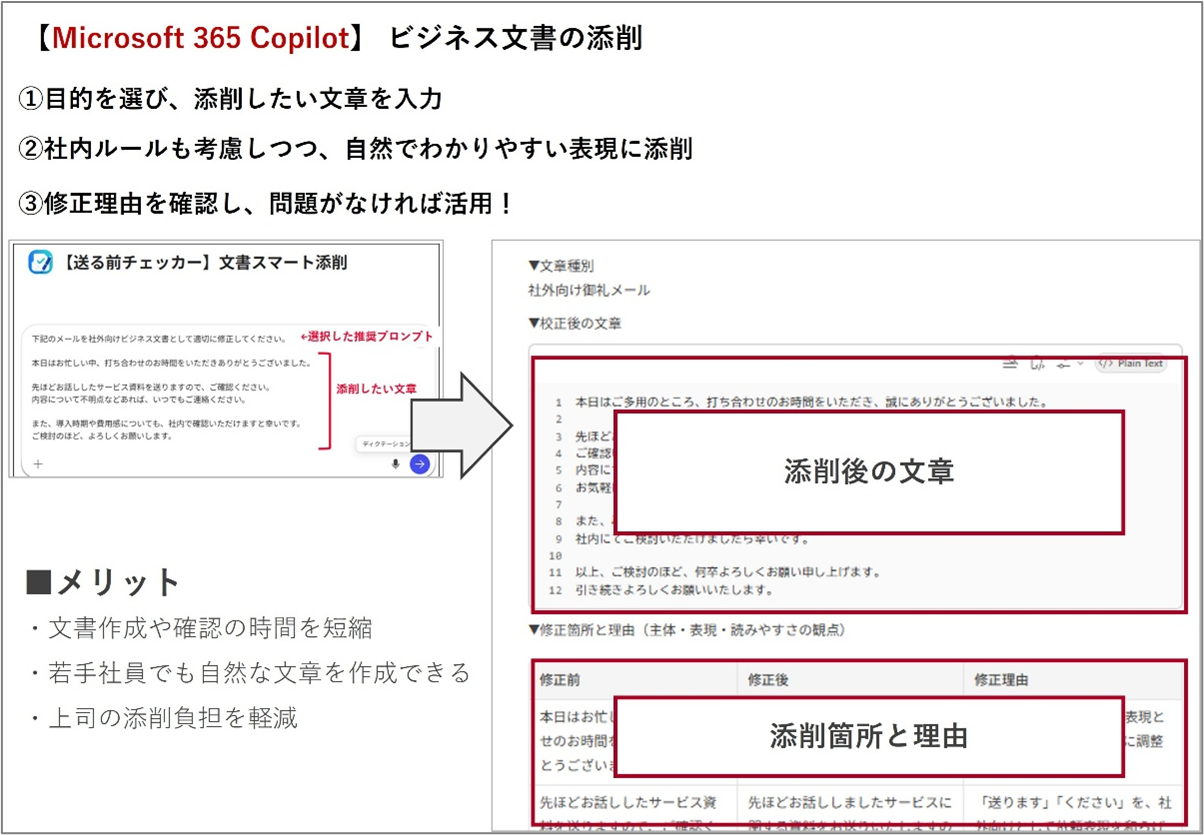
Task: Click the line 先ほどお話ししたサービス資料を送りますので
Action: [150, 386]
